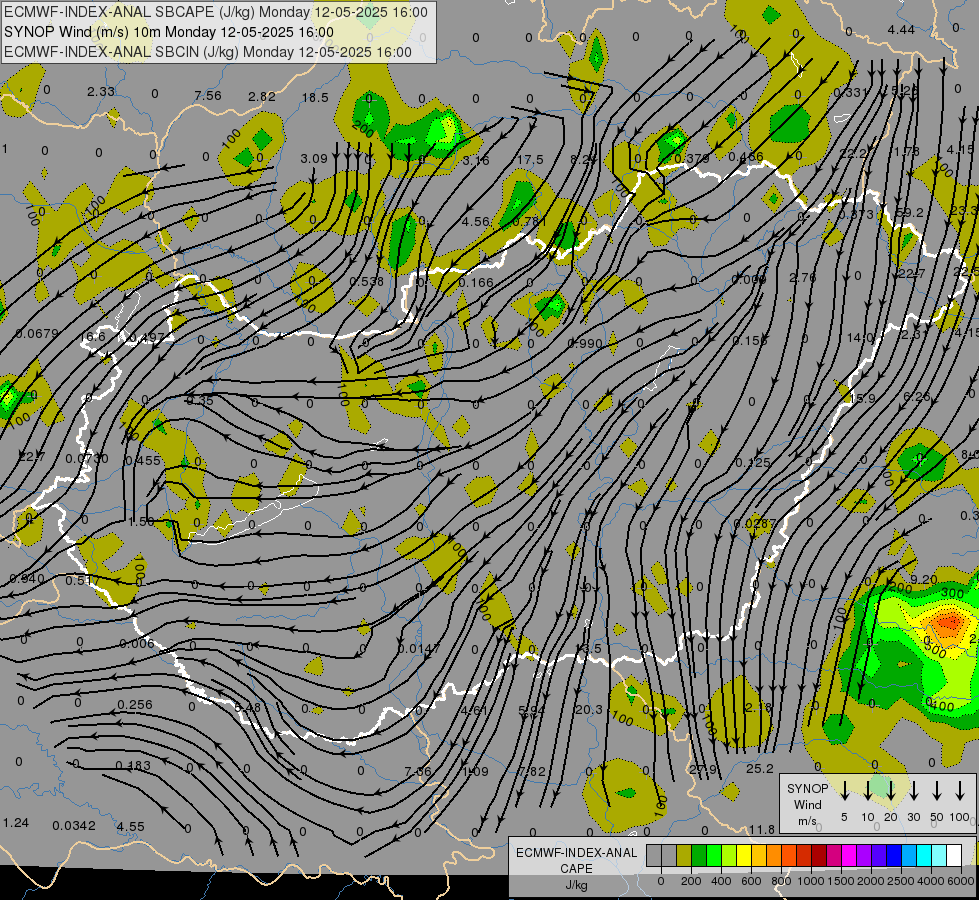
Task: Click the SYNOP Wind 10m title line
Action: (x=169, y=32)
